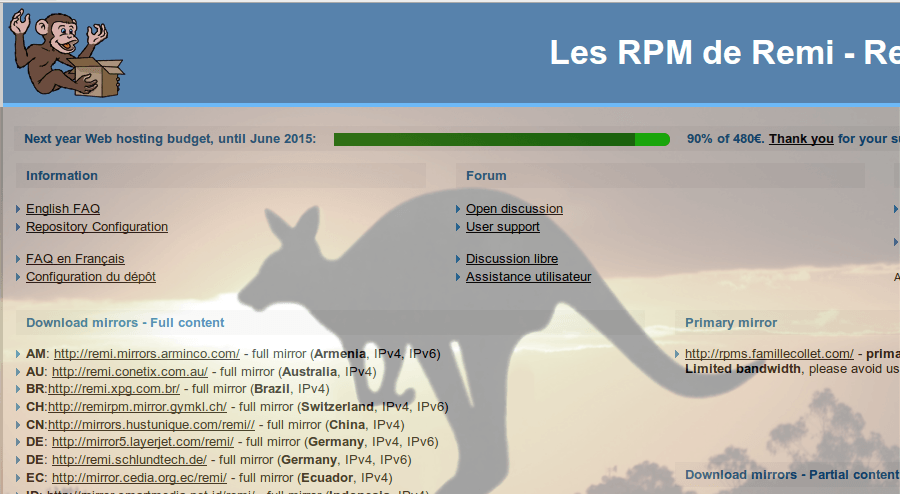This screenshot has width=900, height=494.
Task: Click the 90% of 480€ text
Action: [x=726, y=139]
